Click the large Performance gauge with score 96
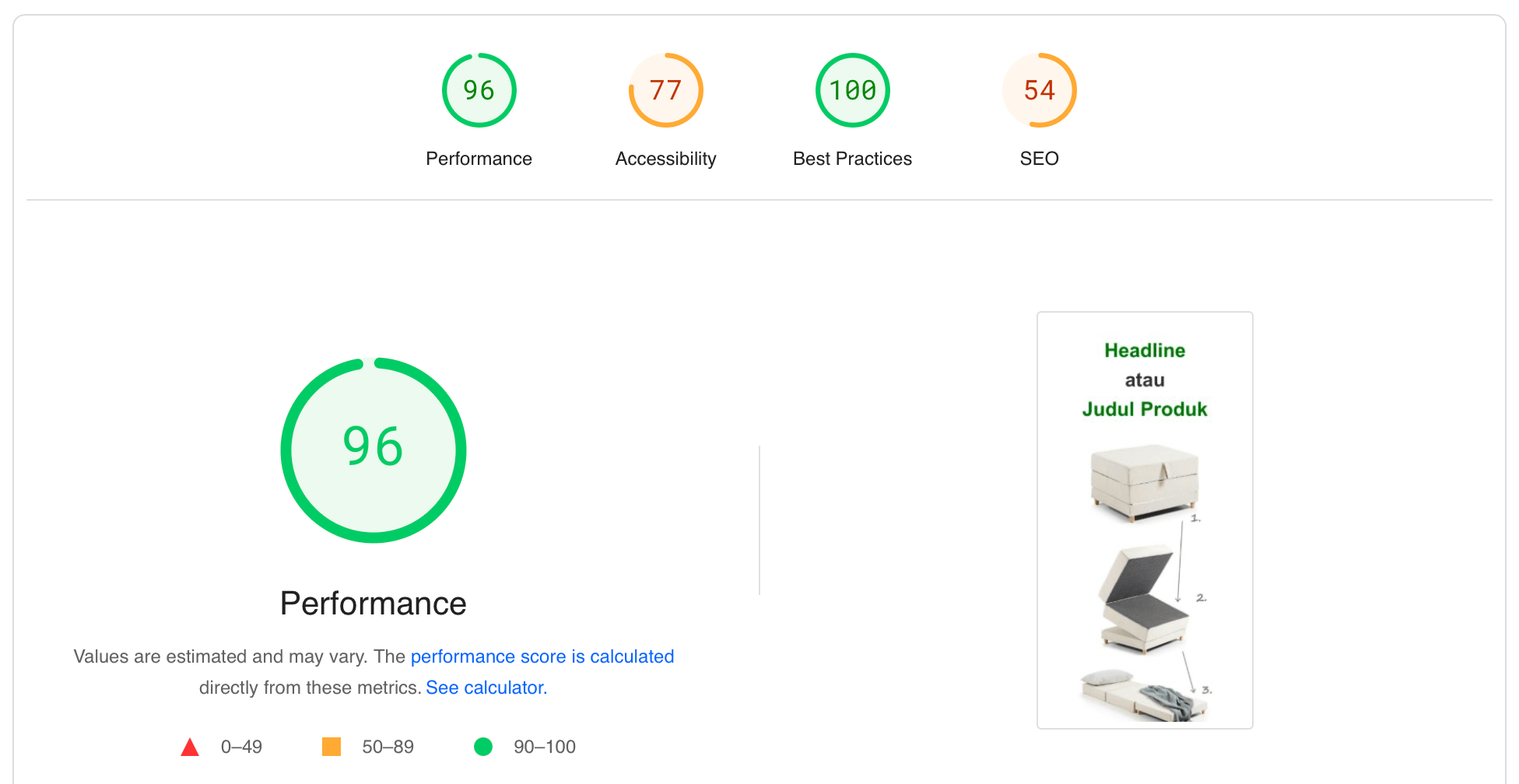 [374, 450]
